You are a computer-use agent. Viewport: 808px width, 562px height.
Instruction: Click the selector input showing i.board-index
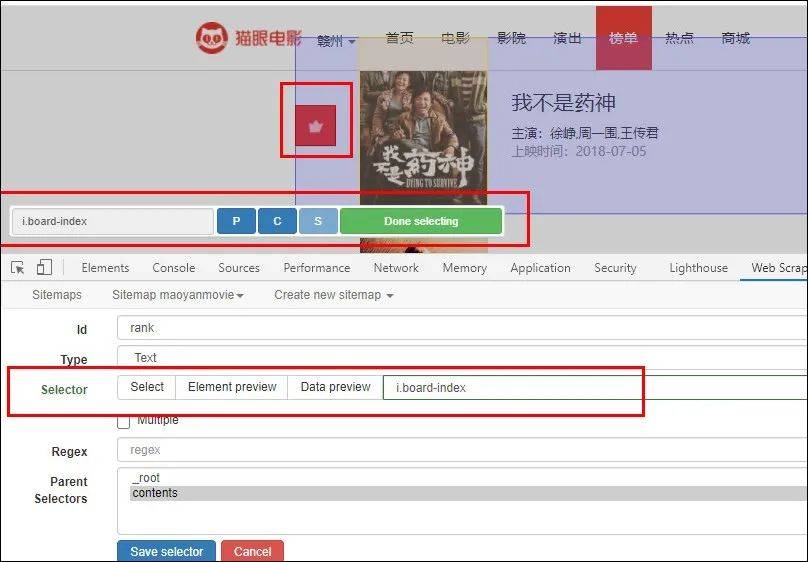(x=595, y=387)
